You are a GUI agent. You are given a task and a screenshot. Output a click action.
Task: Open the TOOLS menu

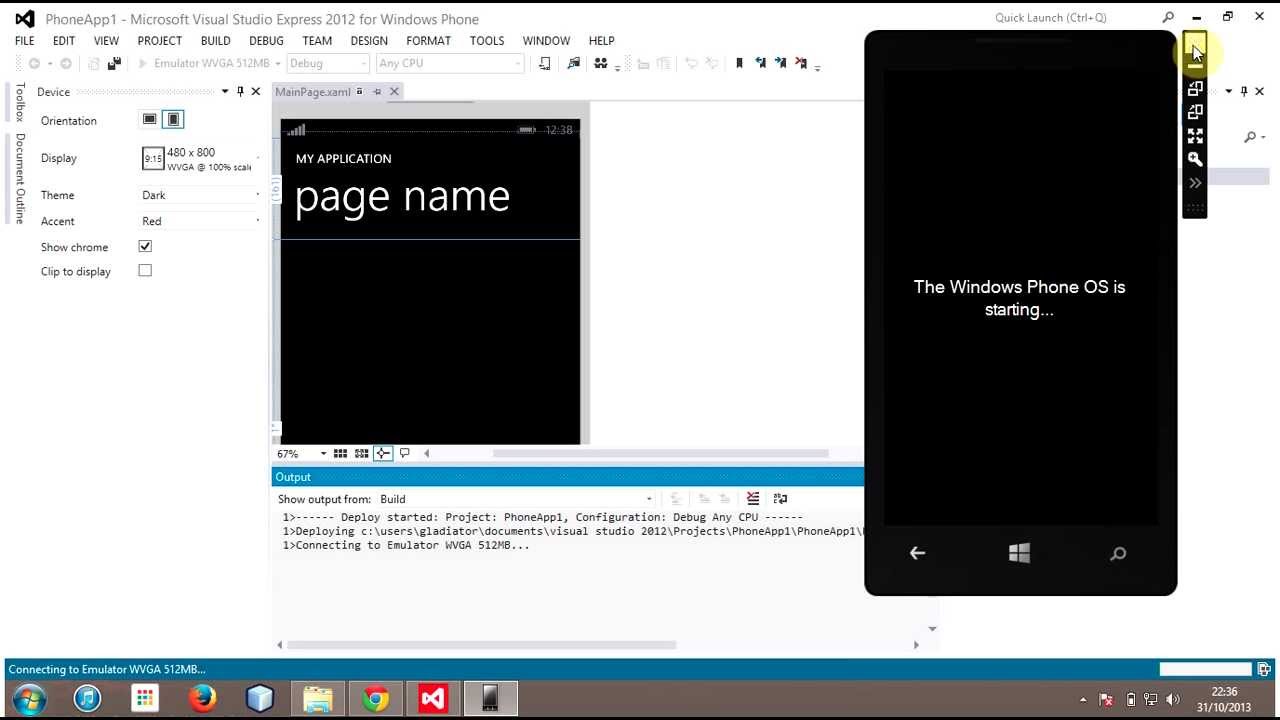487,41
